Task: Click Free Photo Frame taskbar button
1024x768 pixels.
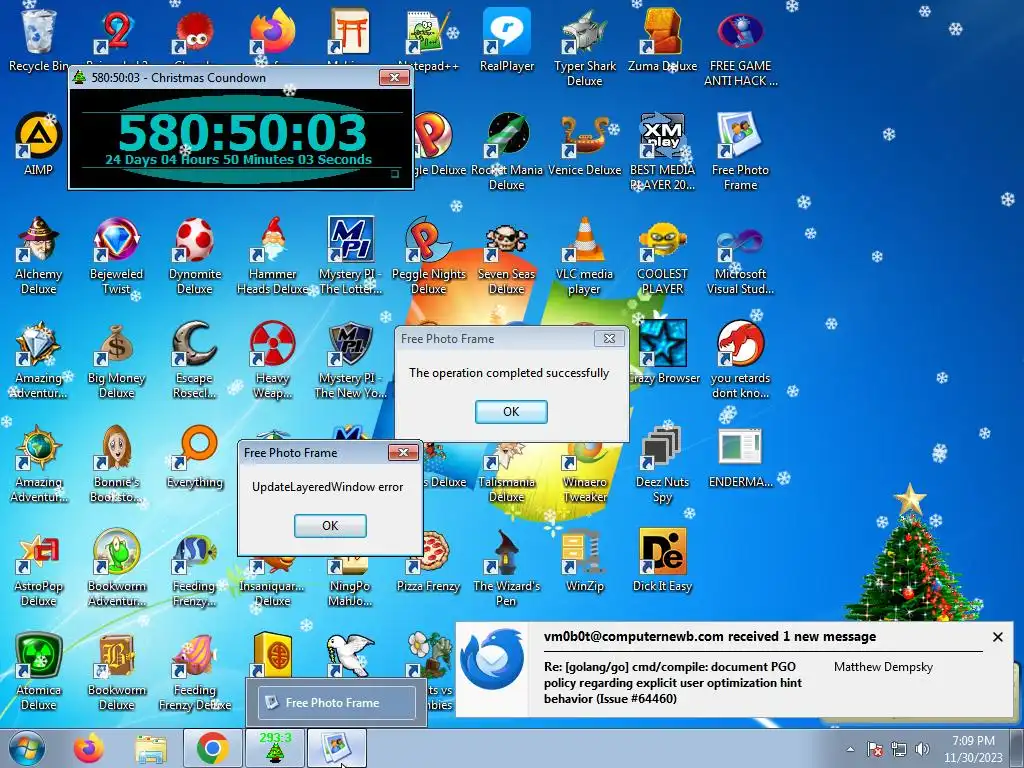Action: tap(336, 748)
